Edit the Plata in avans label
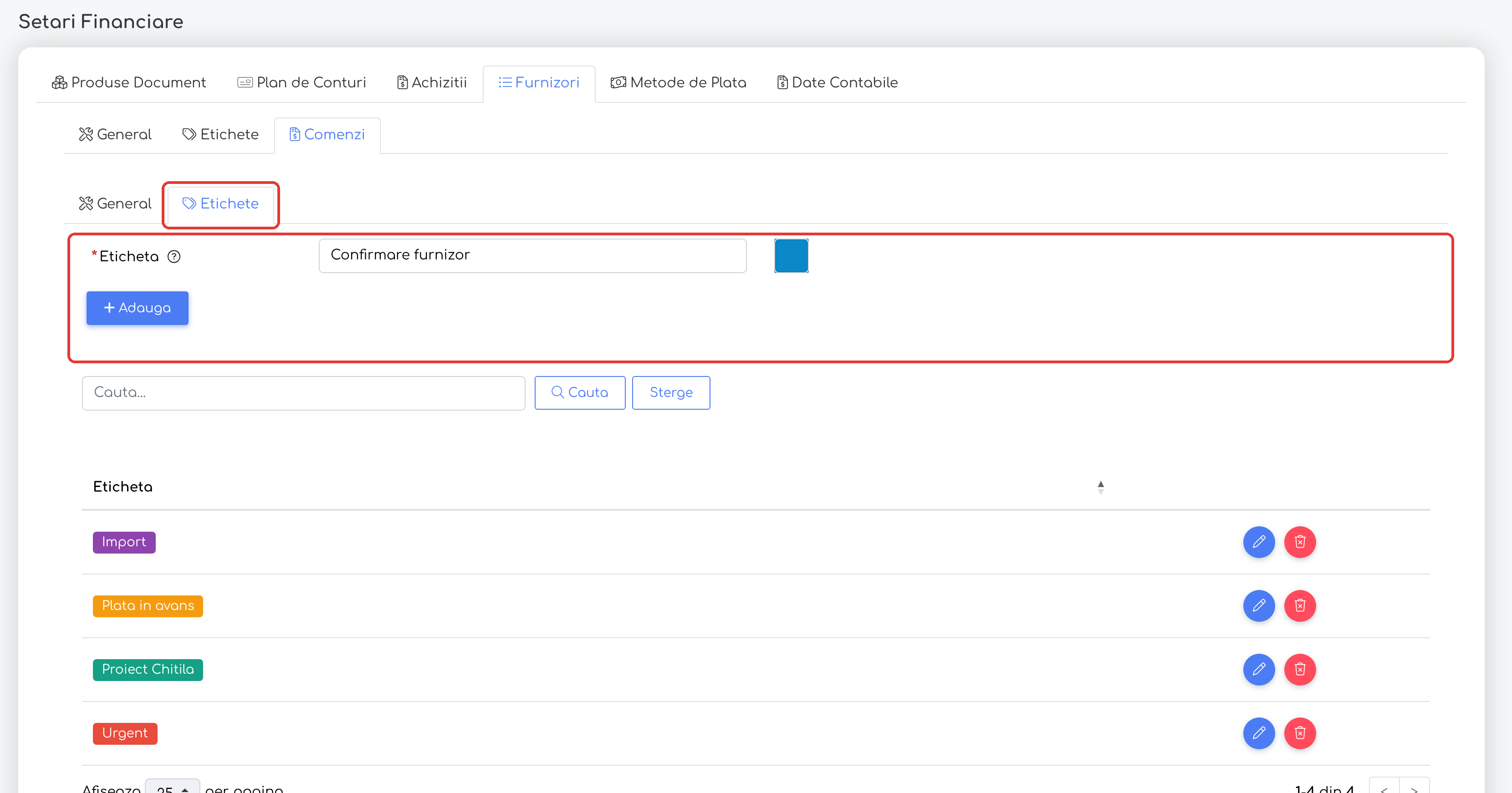 tap(1258, 606)
